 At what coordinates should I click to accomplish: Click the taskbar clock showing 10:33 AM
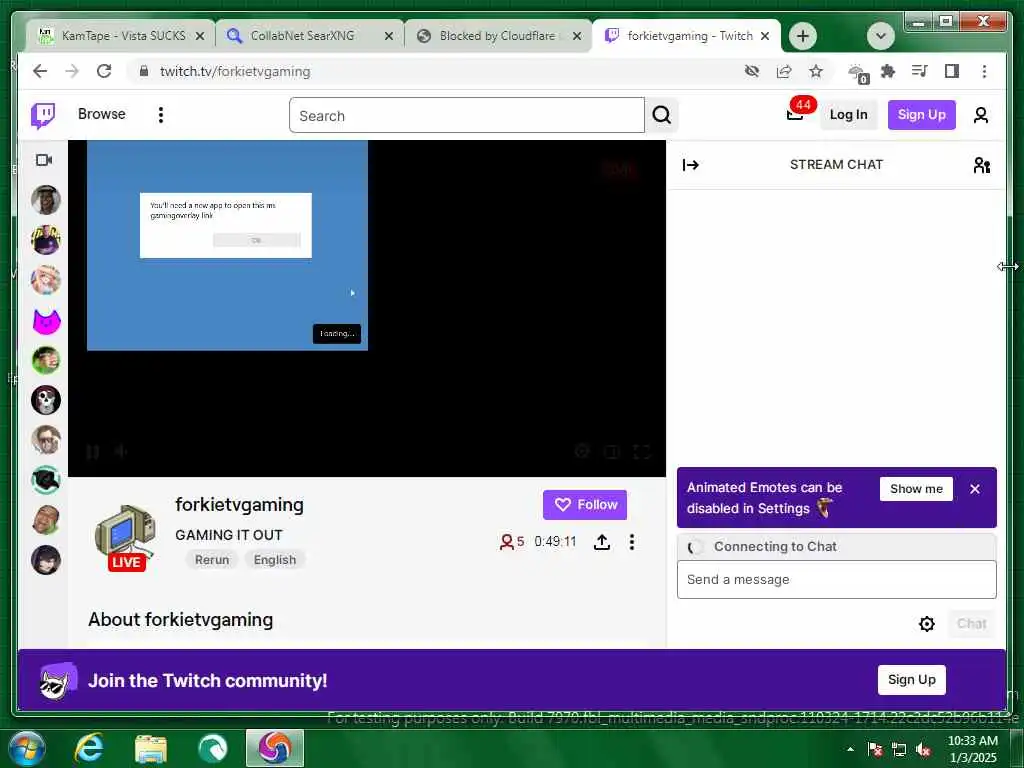972,749
